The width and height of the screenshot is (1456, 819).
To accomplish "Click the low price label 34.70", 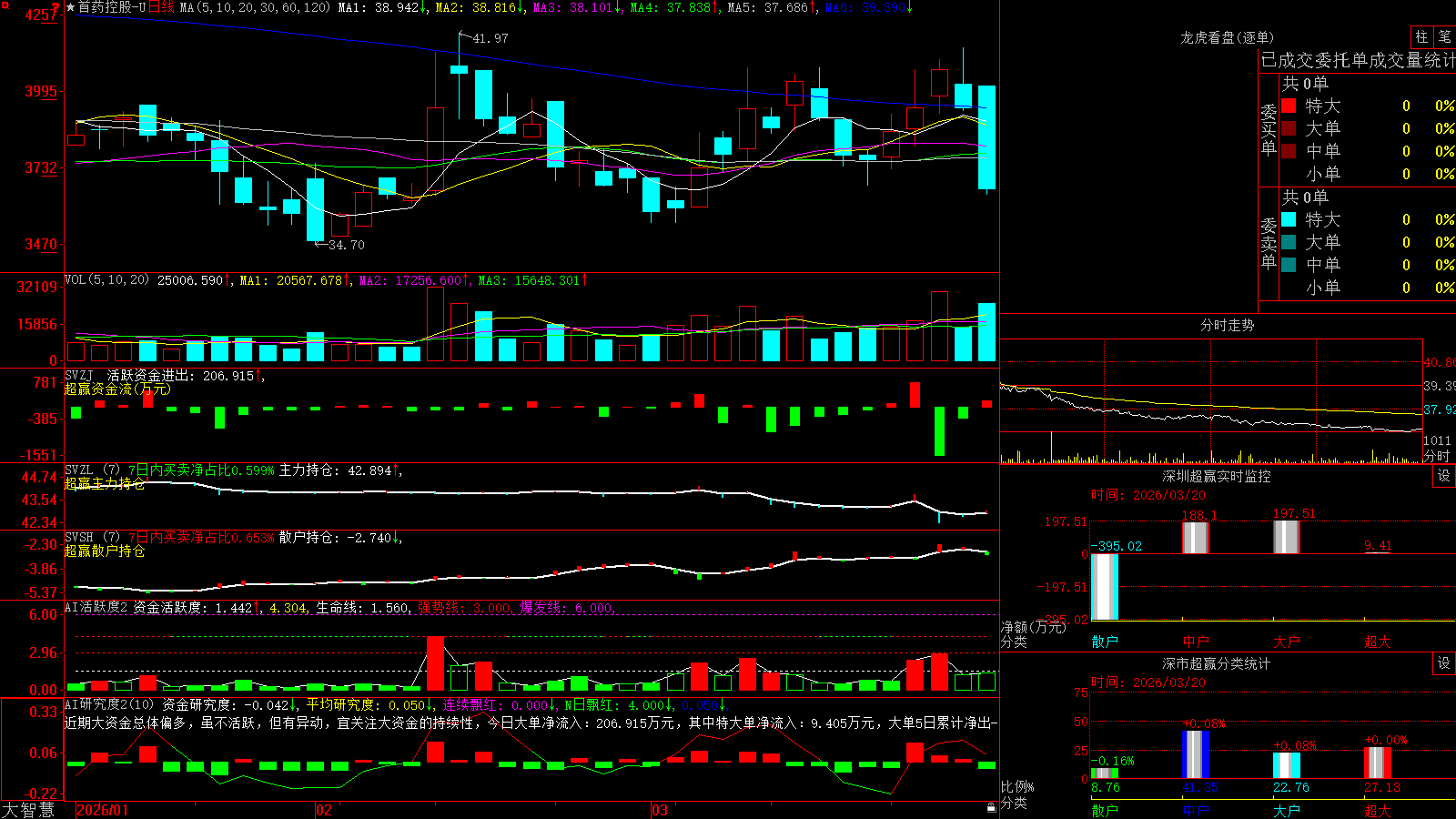I will coord(346,245).
